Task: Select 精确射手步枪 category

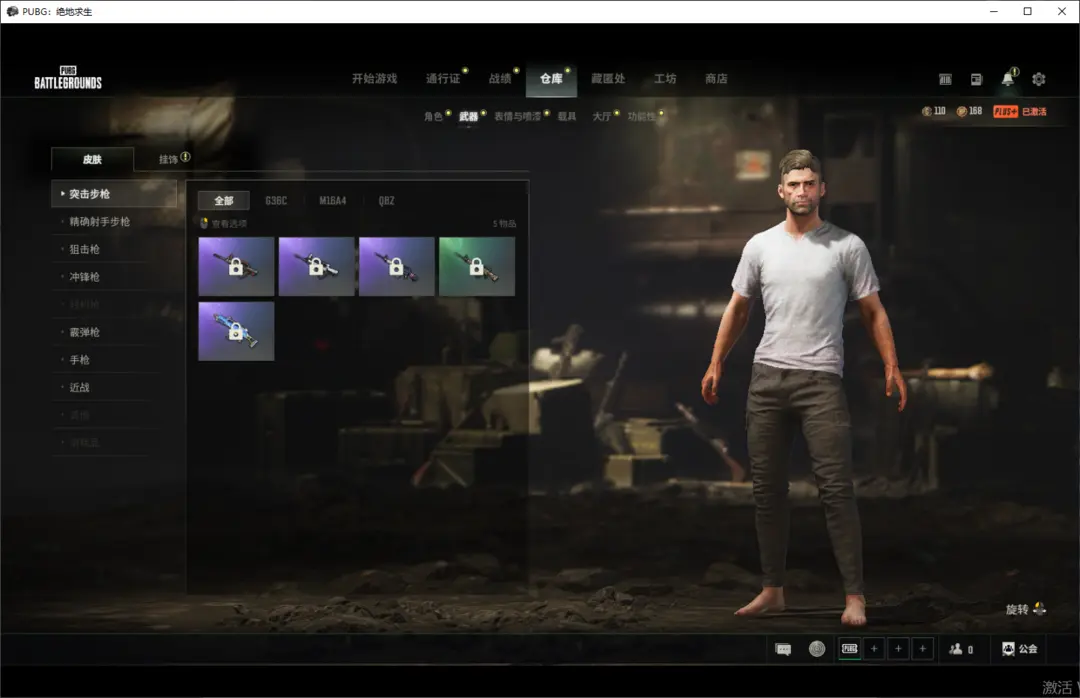Action: (x=100, y=221)
